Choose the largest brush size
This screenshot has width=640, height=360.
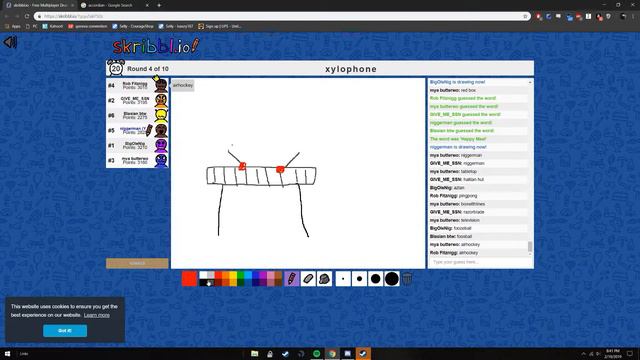(x=392, y=279)
